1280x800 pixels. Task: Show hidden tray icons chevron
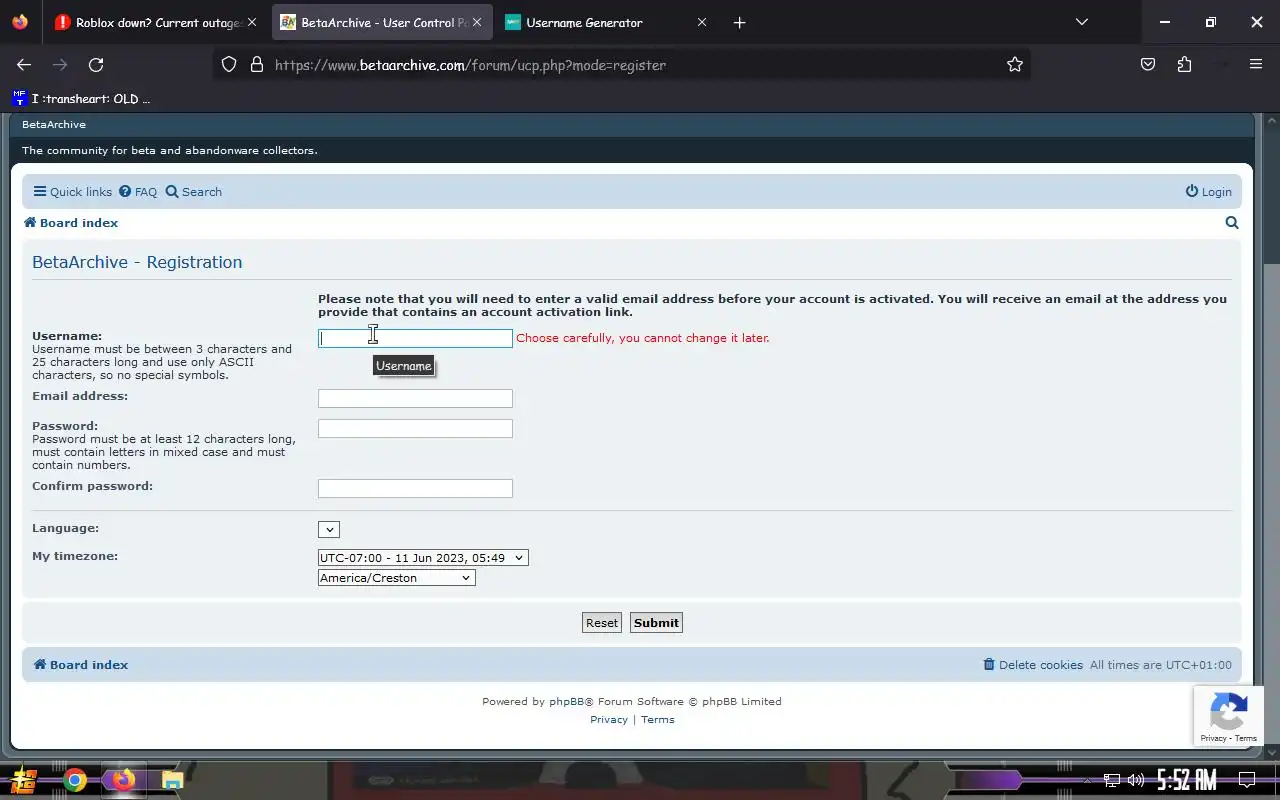(x=1088, y=780)
